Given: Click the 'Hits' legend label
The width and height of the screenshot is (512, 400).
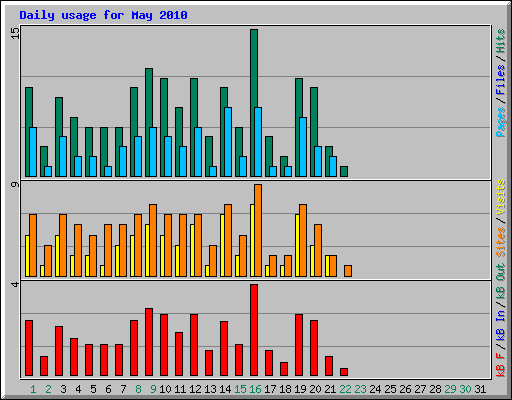Looking at the screenshot, I should pyautogui.click(x=501, y=41).
